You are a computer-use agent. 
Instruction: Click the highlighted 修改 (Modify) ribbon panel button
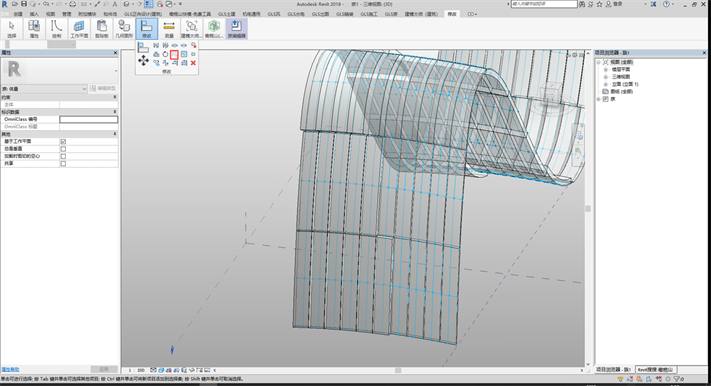click(146, 29)
